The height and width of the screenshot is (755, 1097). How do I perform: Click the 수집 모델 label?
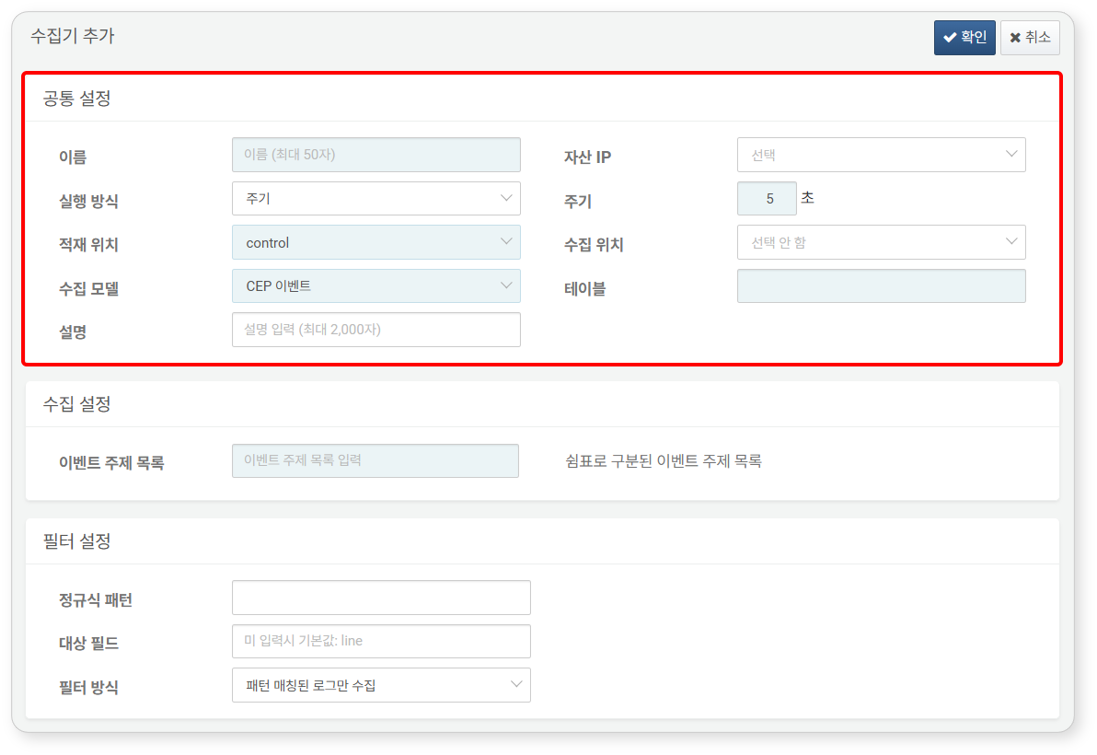pyautogui.click(x=89, y=289)
